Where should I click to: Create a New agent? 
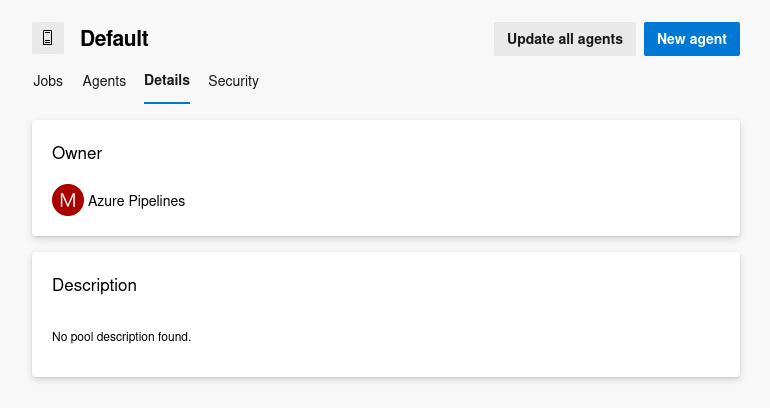(692, 39)
